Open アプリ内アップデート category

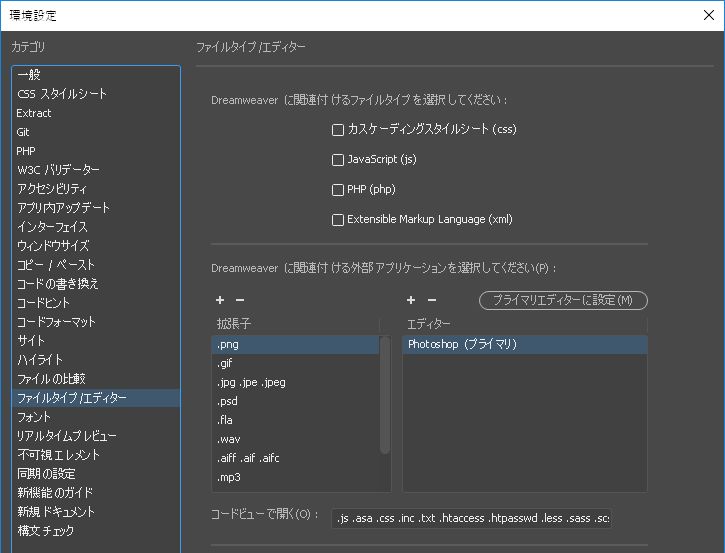pyautogui.click(x=96, y=208)
